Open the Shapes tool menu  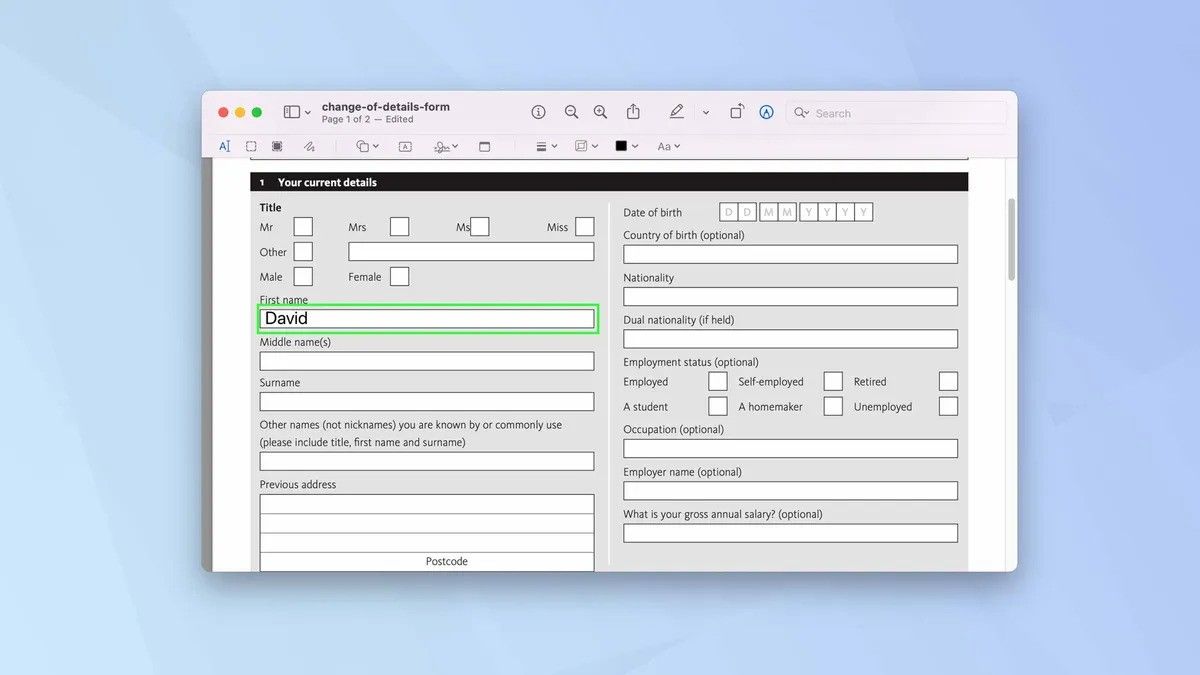click(x=367, y=146)
